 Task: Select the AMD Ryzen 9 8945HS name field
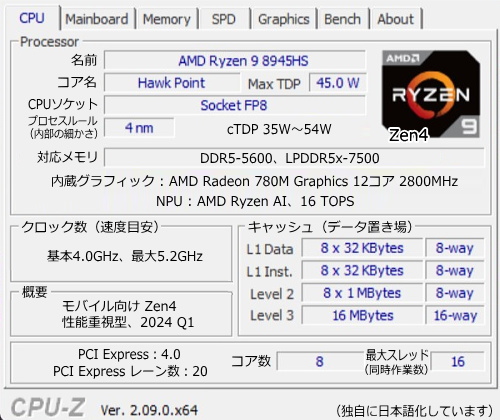click(x=235, y=60)
